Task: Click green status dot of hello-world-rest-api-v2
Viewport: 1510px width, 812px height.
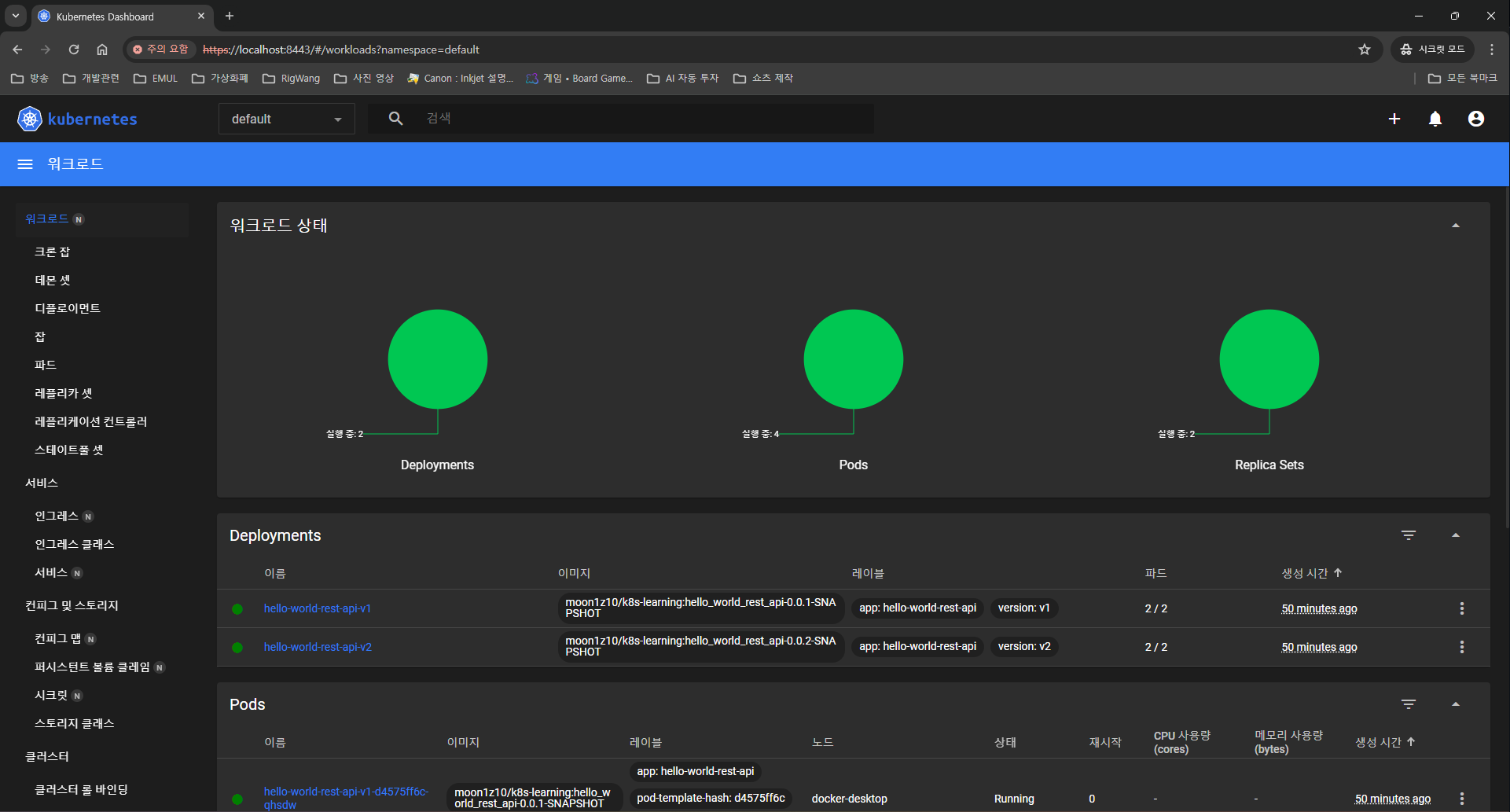Action: click(x=237, y=648)
